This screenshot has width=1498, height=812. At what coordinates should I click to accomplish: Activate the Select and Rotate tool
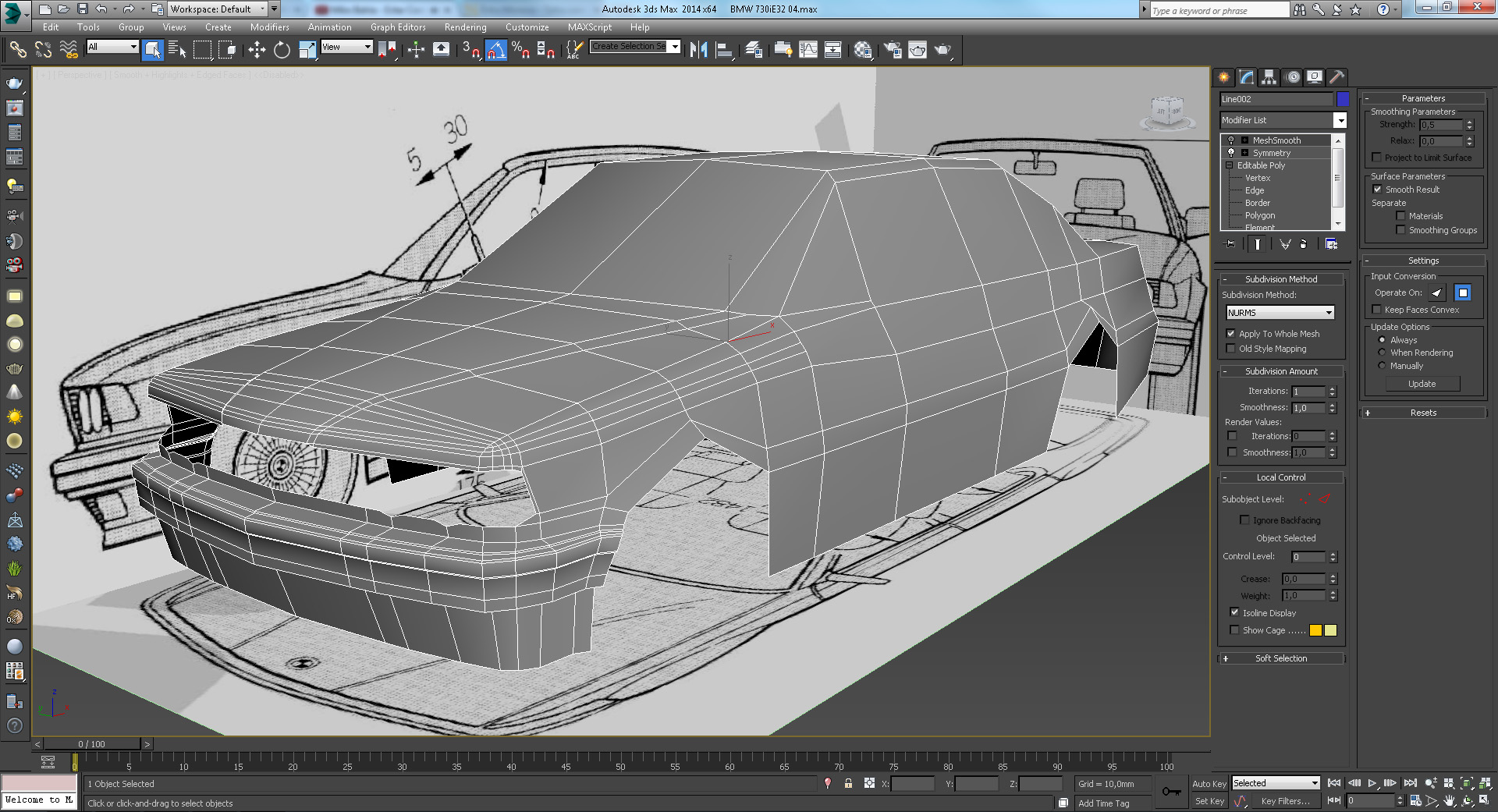pyautogui.click(x=282, y=50)
